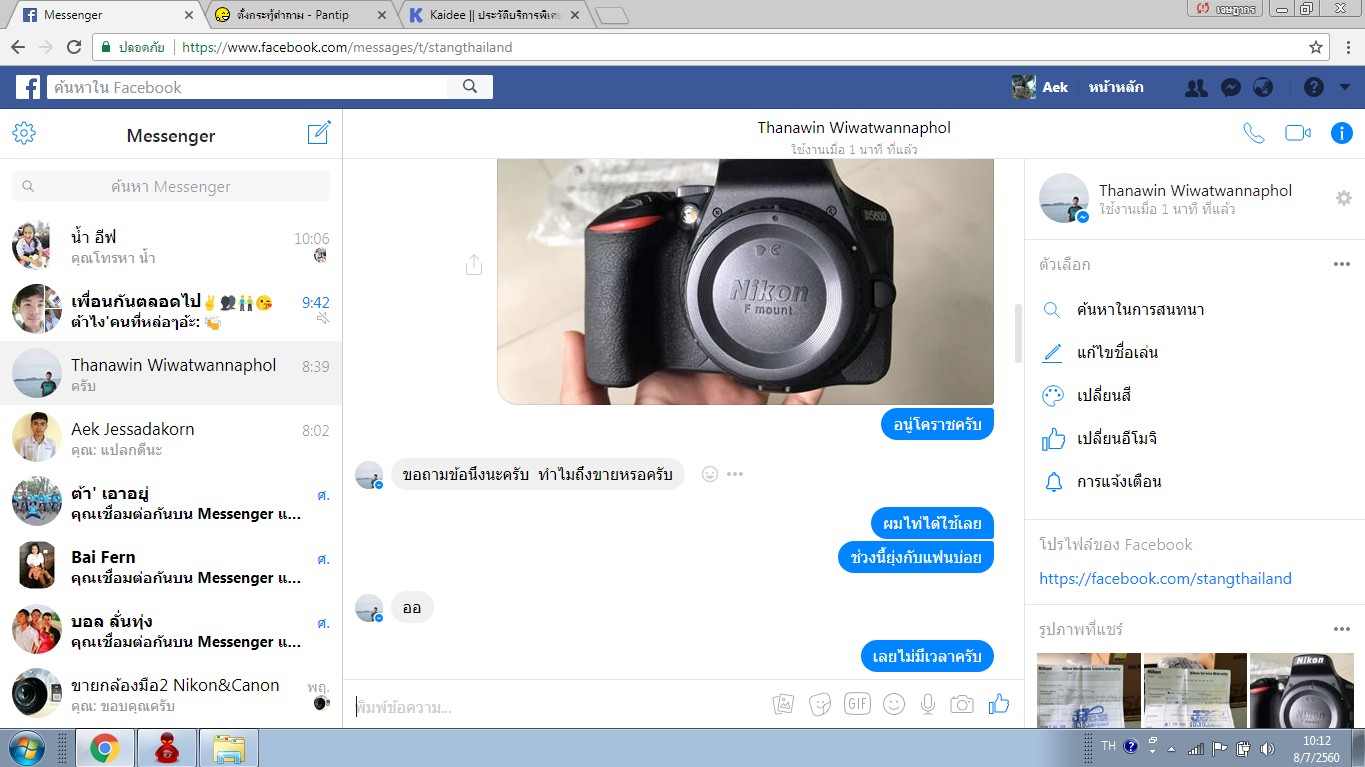Open the GIF picker
The width and height of the screenshot is (1365, 767).
click(x=857, y=704)
